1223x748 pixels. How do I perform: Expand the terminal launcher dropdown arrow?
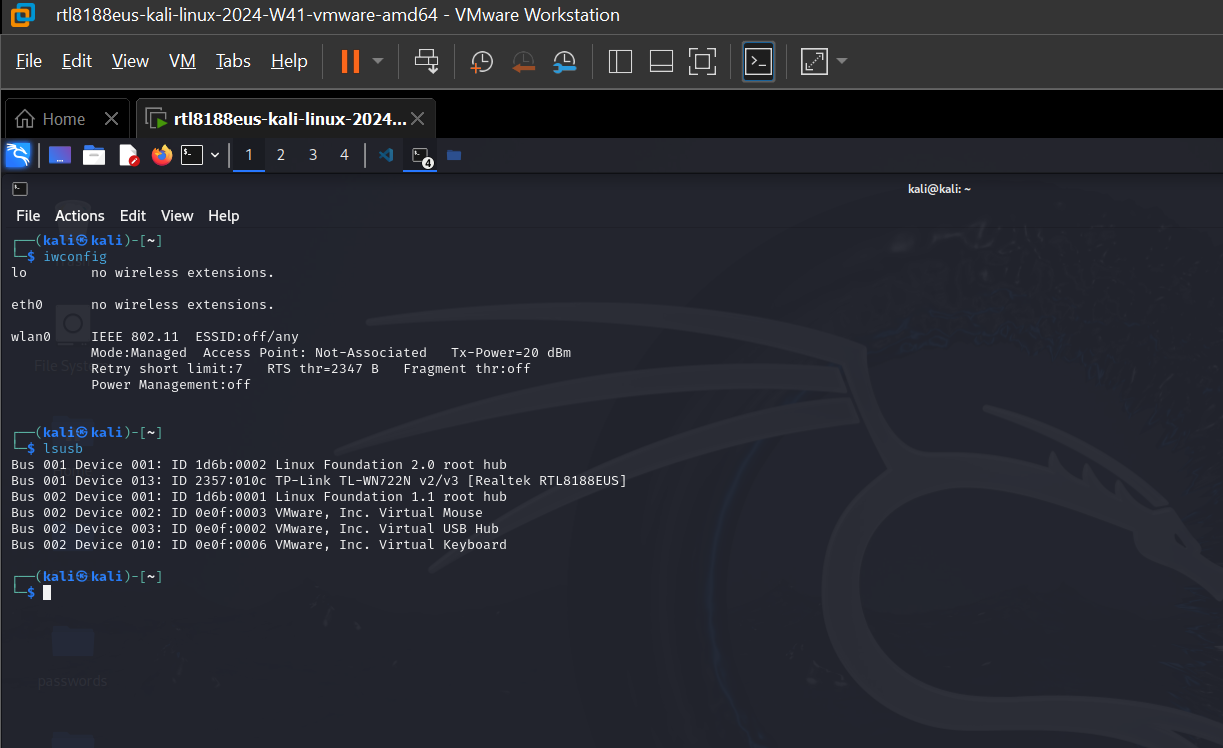tap(215, 156)
